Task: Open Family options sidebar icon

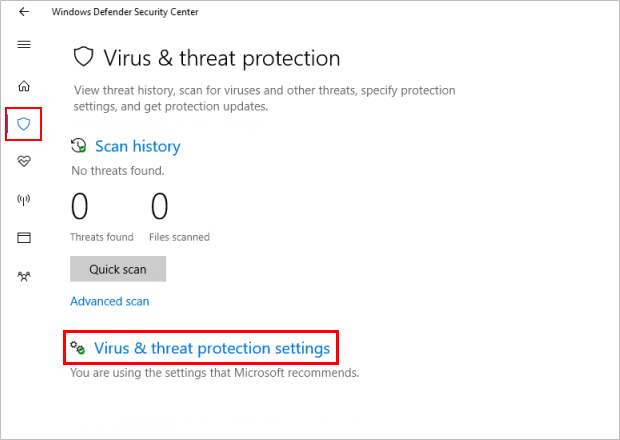Action: click(24, 276)
